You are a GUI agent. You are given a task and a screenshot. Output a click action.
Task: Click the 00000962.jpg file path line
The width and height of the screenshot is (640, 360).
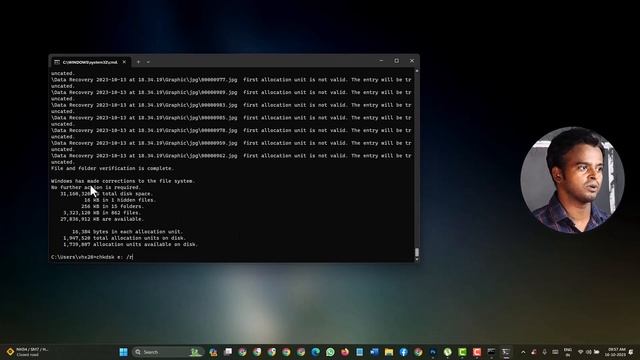[231, 156]
